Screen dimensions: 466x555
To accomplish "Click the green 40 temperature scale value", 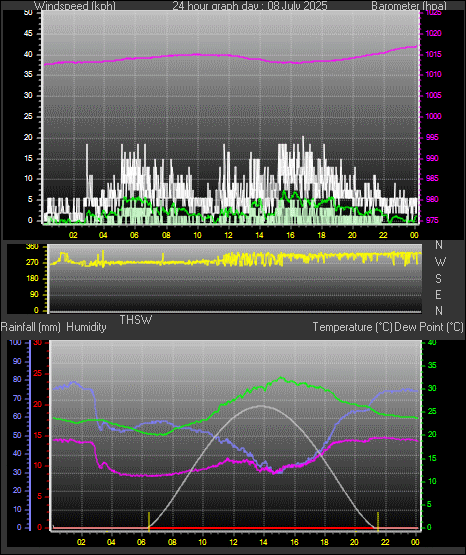I will (432, 343).
